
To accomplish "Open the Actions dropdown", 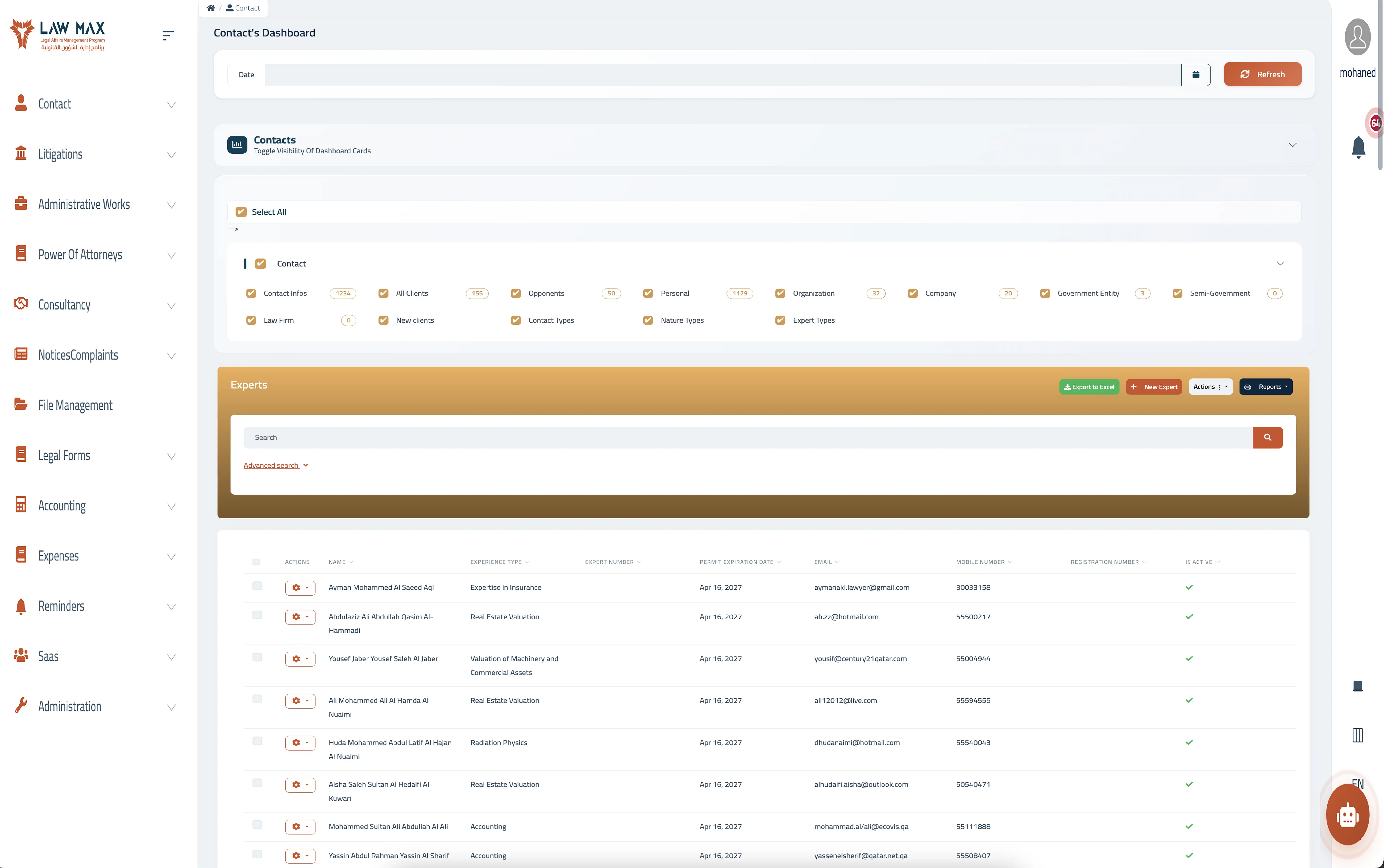I will [x=1211, y=387].
